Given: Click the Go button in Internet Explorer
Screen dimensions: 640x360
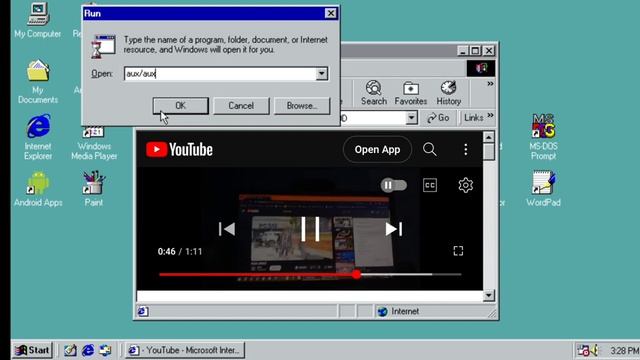Looking at the screenshot, I should coord(438,118).
